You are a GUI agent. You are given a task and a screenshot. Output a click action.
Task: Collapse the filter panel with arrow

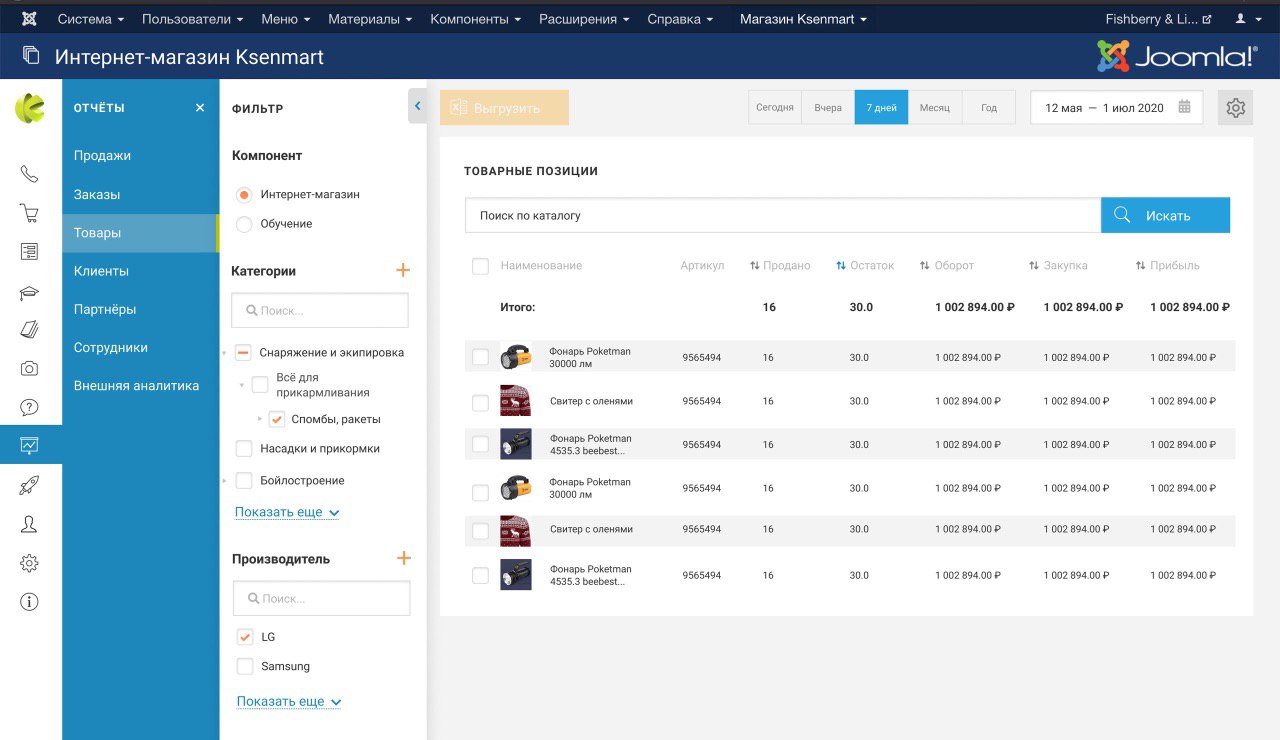click(x=417, y=105)
